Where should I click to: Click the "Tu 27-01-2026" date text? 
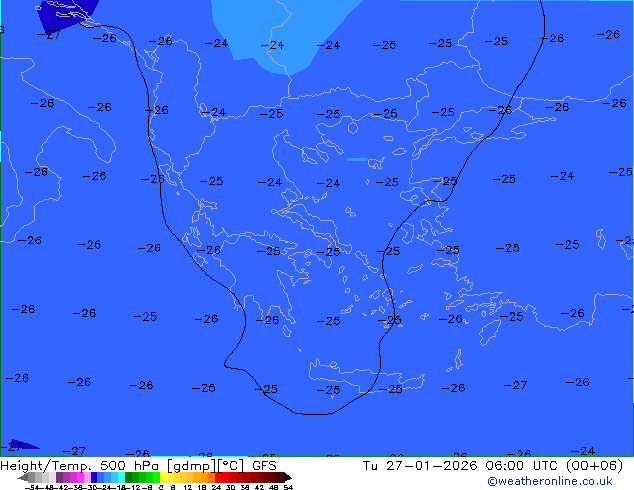(x=420, y=466)
